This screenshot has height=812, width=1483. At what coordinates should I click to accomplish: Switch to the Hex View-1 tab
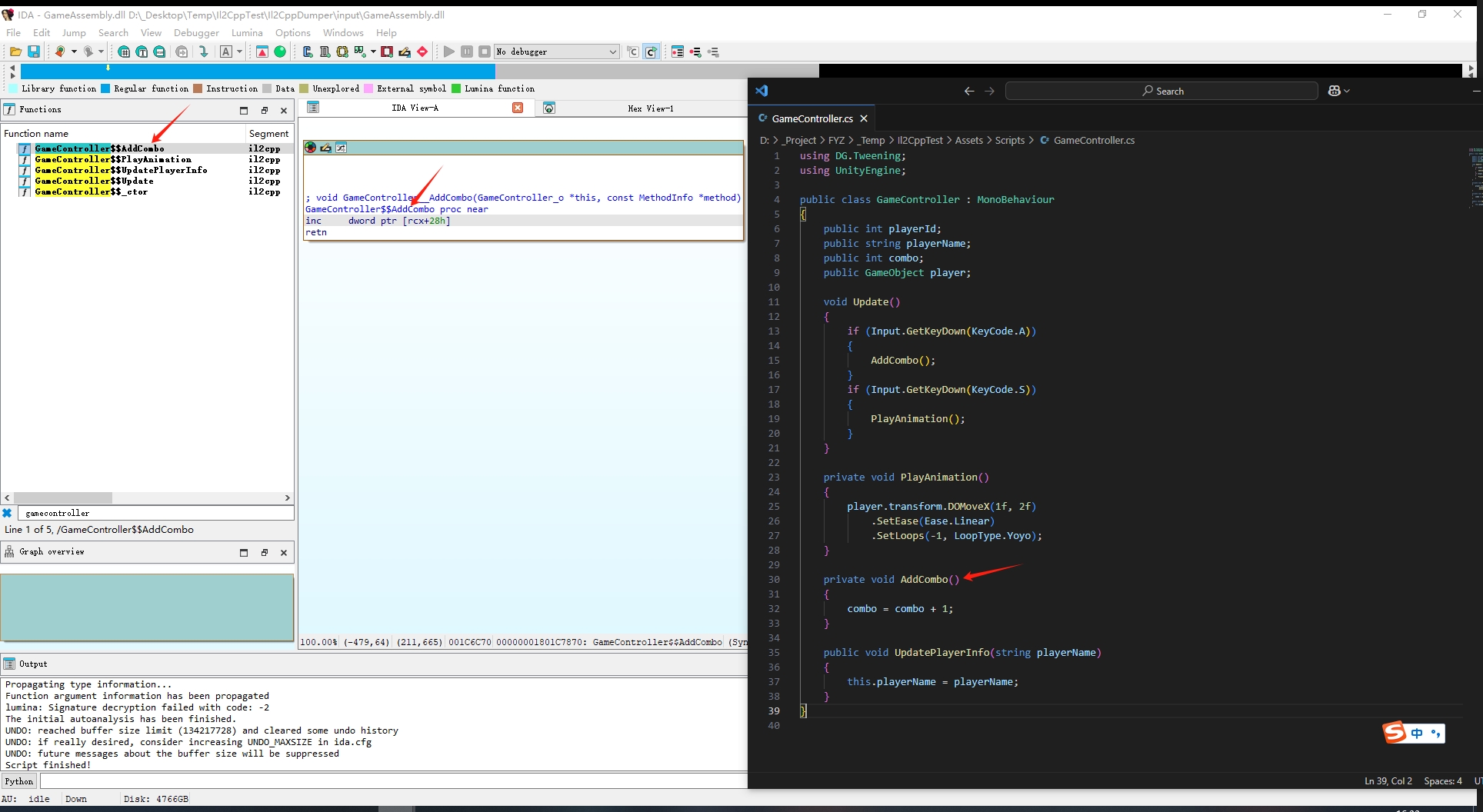click(650, 108)
